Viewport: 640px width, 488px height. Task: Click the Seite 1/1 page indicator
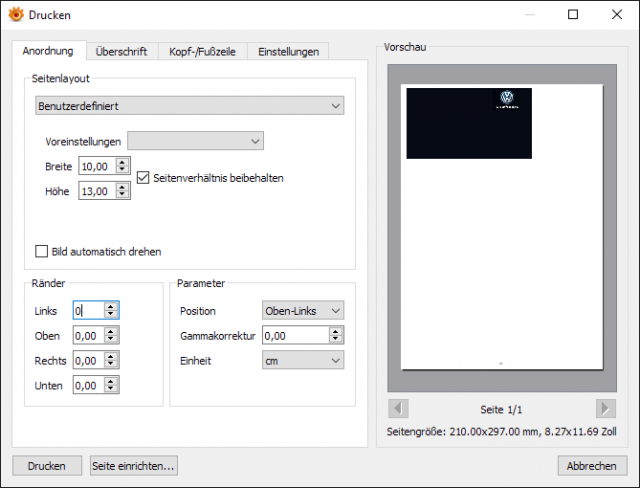pos(501,409)
